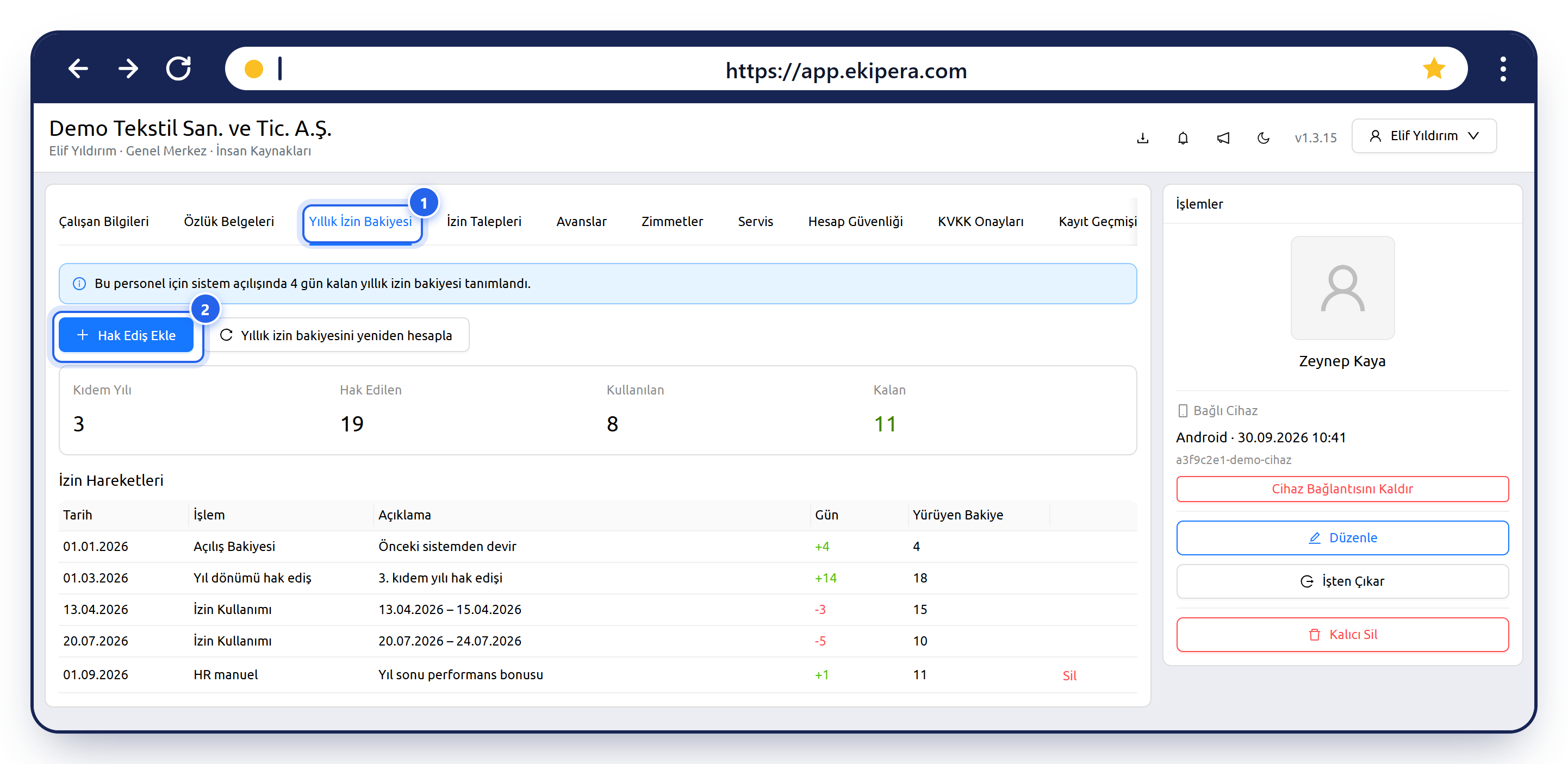Open the Zimmetler tab
The width and height of the screenshot is (1568, 764).
pos(672,221)
